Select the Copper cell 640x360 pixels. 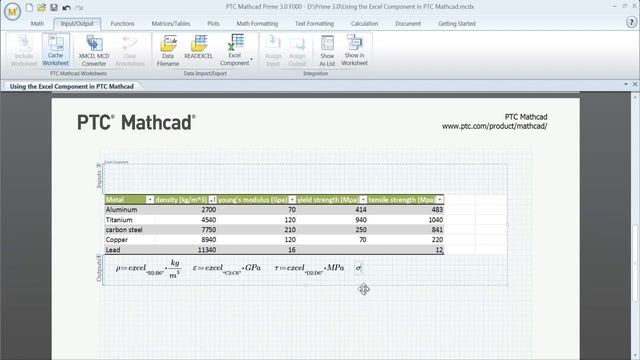pyautogui.click(x=129, y=240)
